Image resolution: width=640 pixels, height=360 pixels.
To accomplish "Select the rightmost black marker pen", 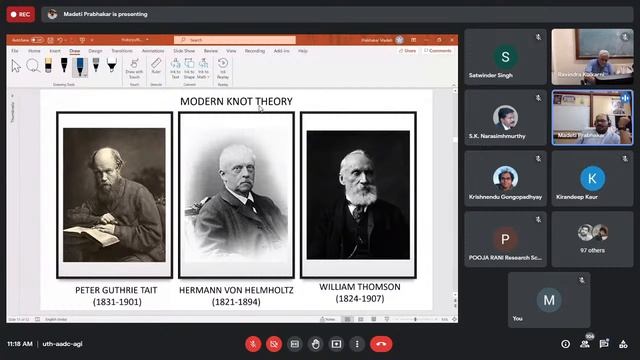I will point(112,65).
